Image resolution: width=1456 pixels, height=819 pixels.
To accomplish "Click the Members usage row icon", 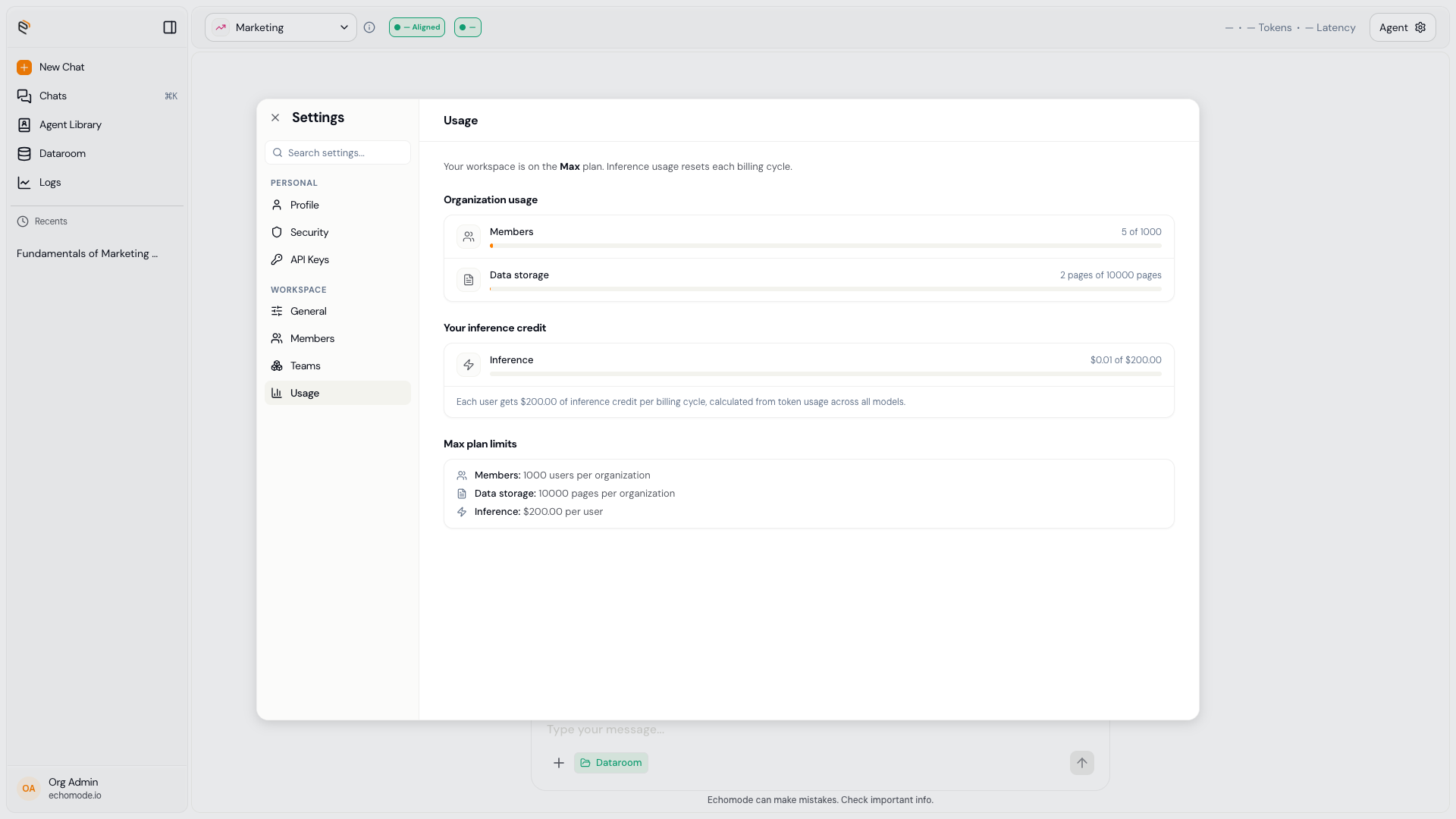I will (469, 237).
